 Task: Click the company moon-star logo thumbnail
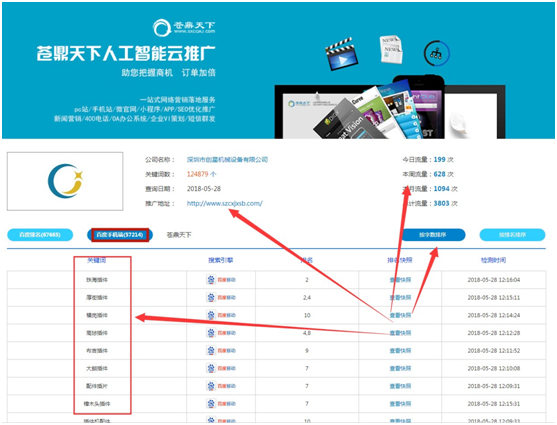65,181
